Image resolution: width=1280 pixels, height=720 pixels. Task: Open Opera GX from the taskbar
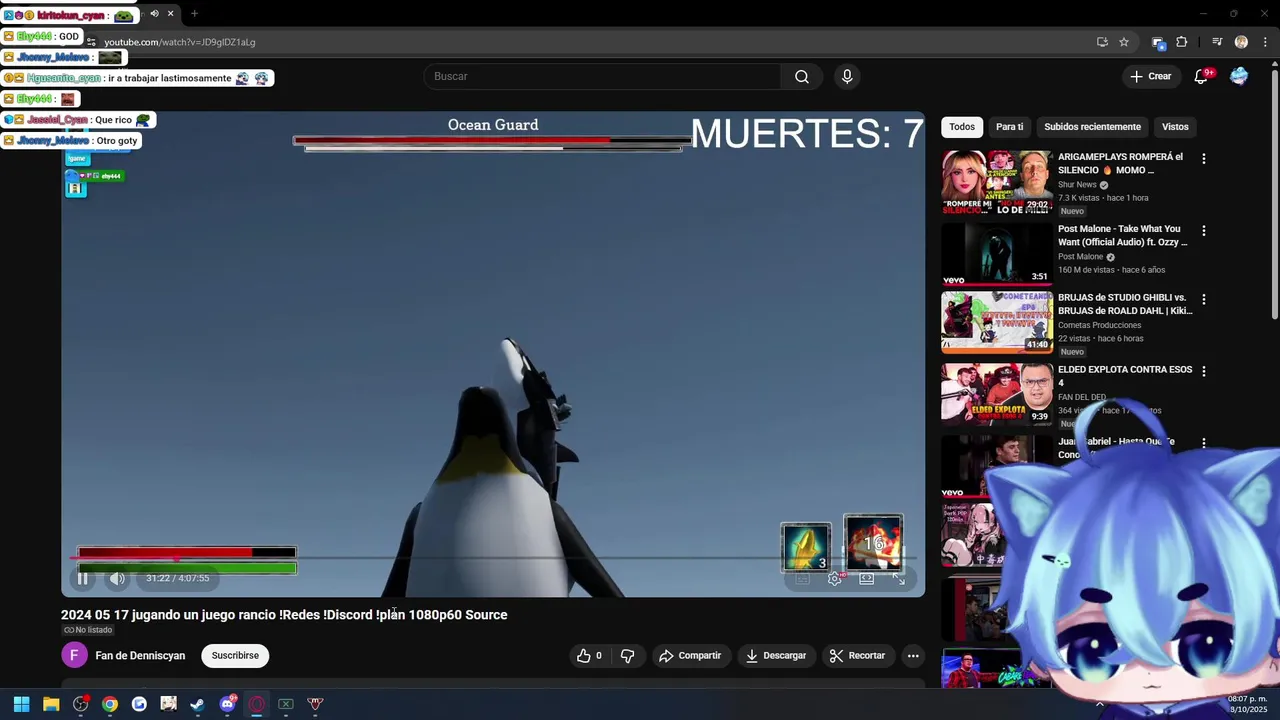(257, 704)
